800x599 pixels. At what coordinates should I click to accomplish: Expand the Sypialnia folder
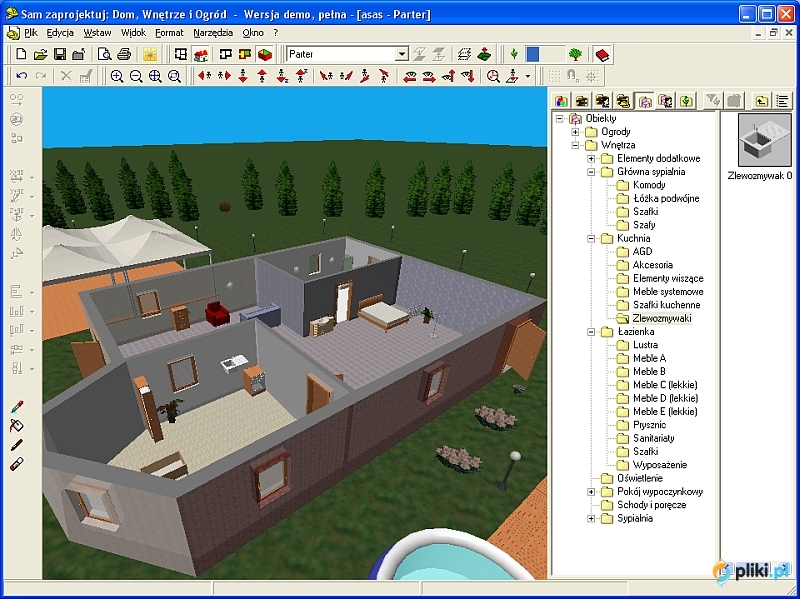(591, 518)
